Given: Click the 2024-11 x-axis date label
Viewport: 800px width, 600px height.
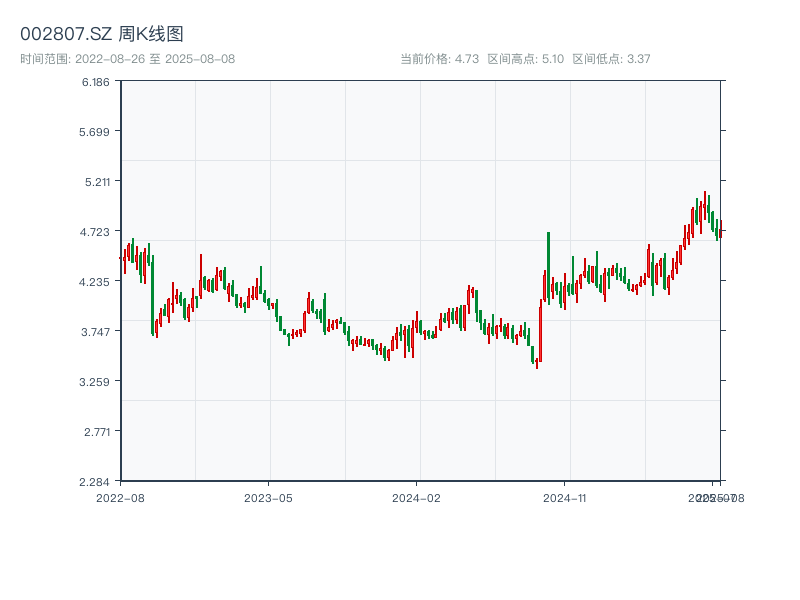Looking at the screenshot, I should tap(565, 497).
